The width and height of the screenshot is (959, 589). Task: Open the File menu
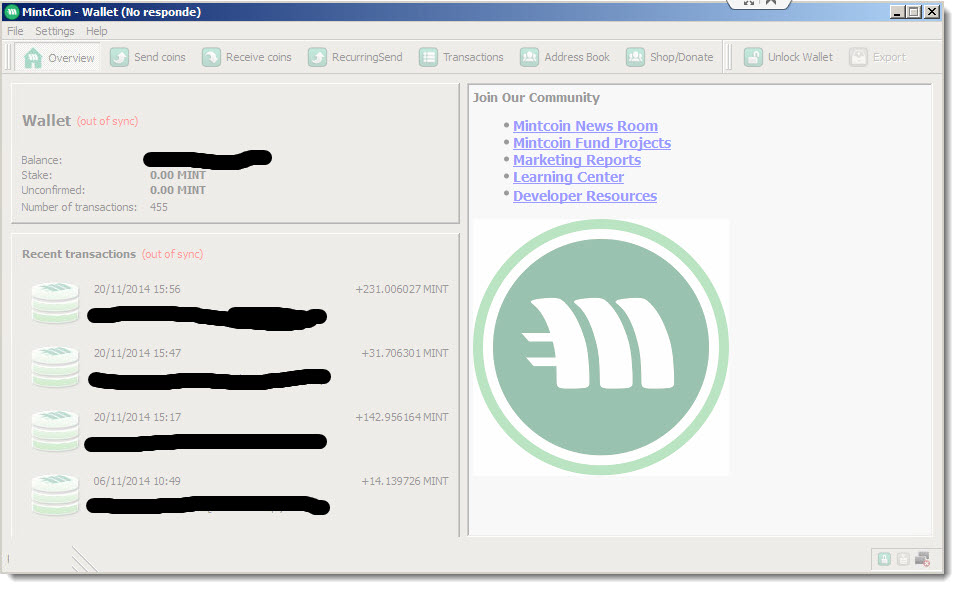tap(15, 31)
